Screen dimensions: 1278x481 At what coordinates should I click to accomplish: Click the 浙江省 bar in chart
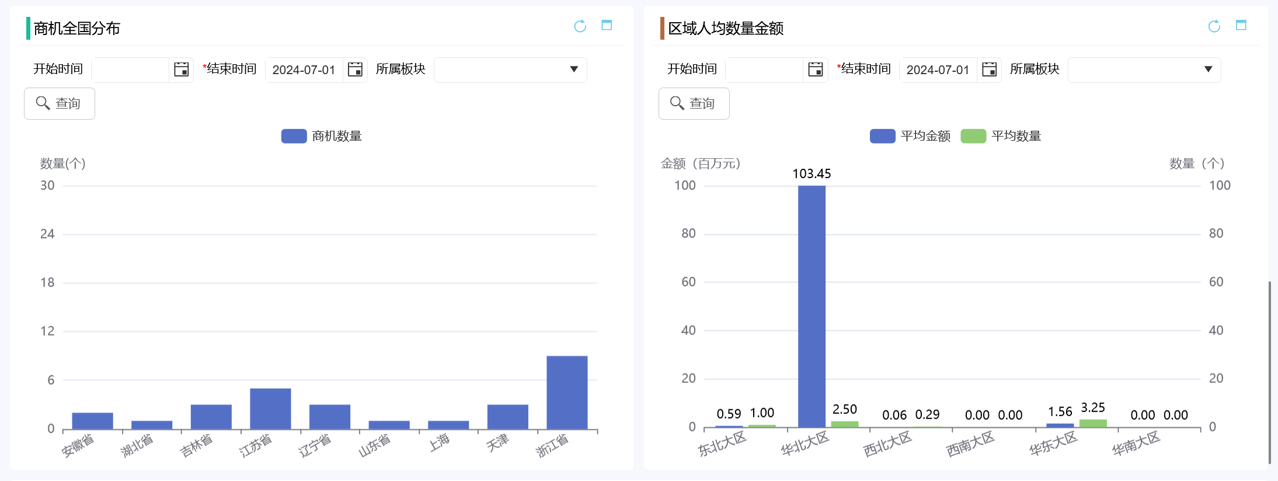point(567,392)
